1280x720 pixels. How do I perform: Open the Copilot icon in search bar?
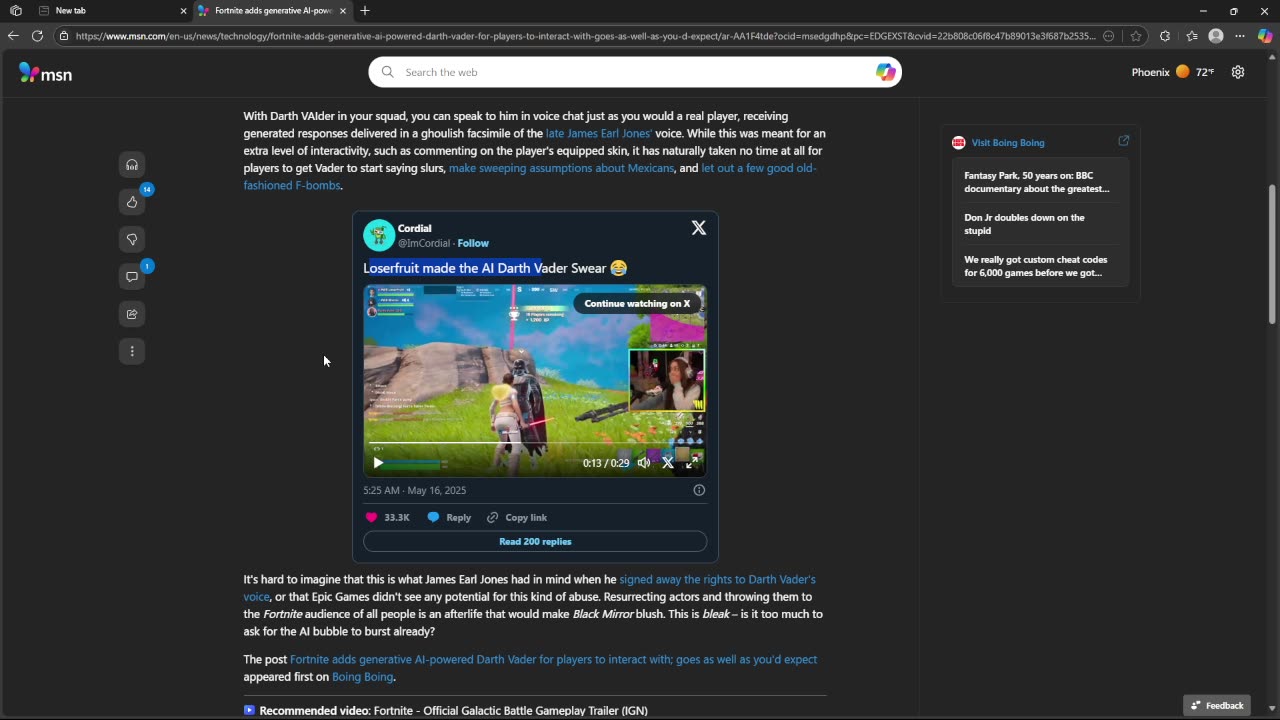point(885,72)
